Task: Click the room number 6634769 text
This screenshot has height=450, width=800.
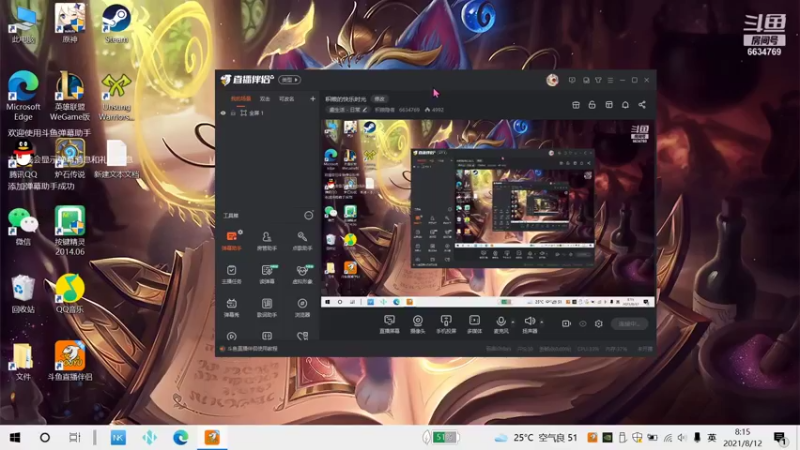Action: tap(409, 110)
